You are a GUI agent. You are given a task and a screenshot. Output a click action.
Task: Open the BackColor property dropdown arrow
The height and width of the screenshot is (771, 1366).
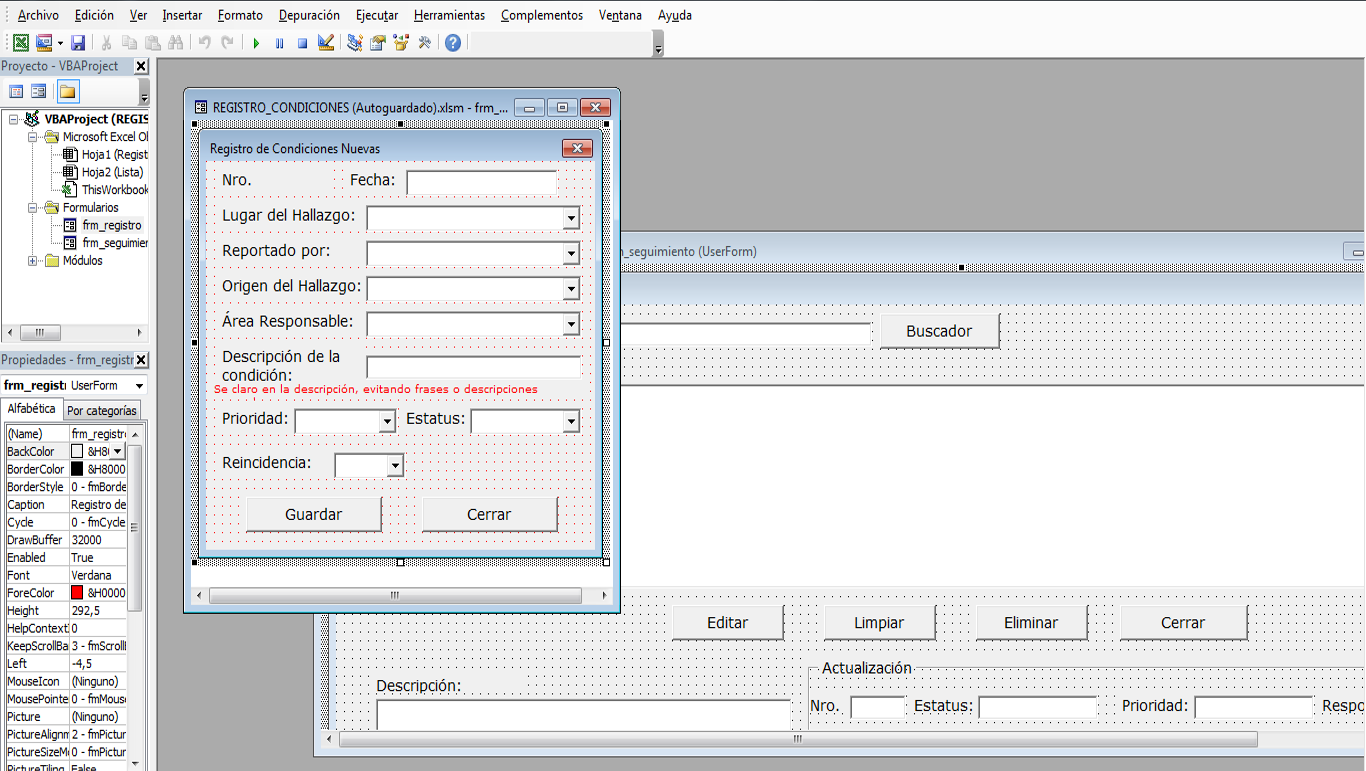point(118,452)
